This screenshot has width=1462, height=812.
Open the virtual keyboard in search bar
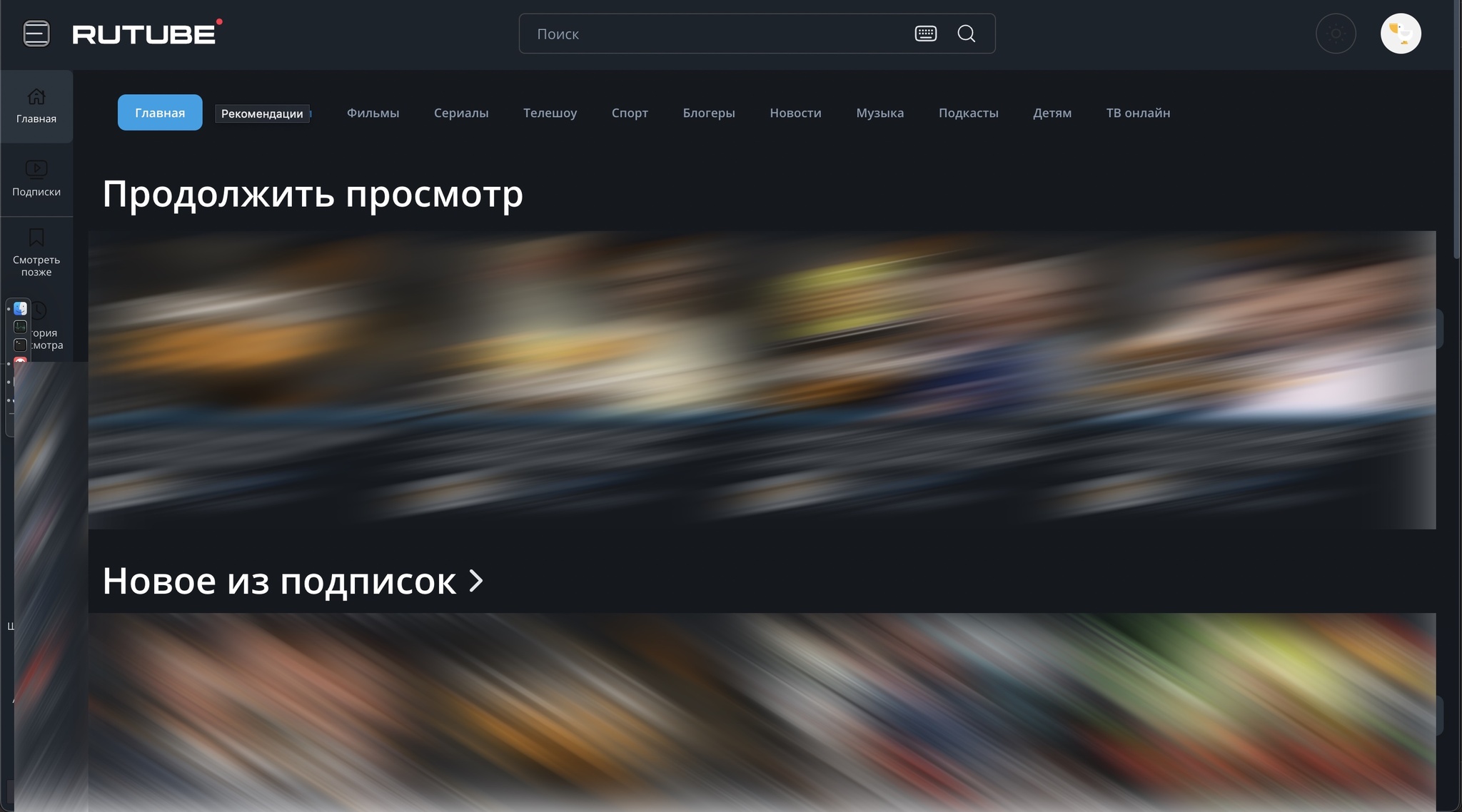point(925,34)
